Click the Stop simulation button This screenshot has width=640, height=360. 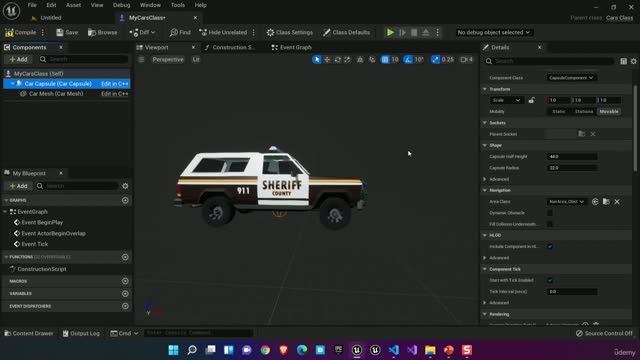click(414, 32)
